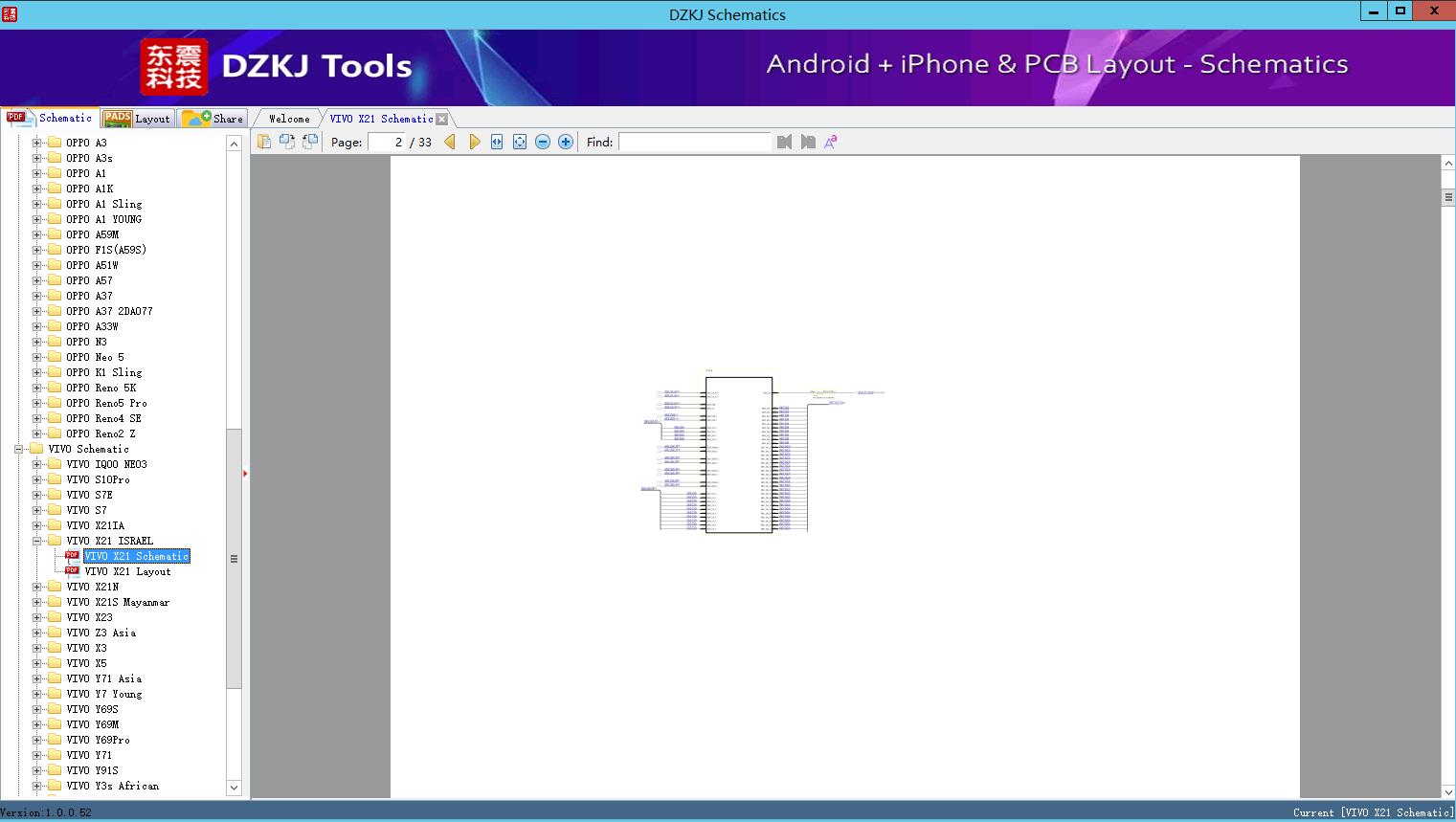Viewport: 1456px width, 822px height.
Task: Click the page number input field
Action: (386, 142)
